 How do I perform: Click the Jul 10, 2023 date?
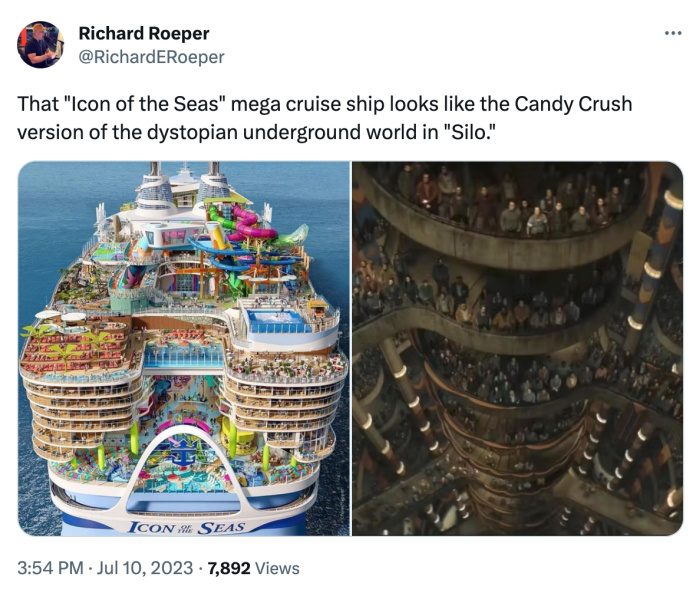click(x=145, y=568)
